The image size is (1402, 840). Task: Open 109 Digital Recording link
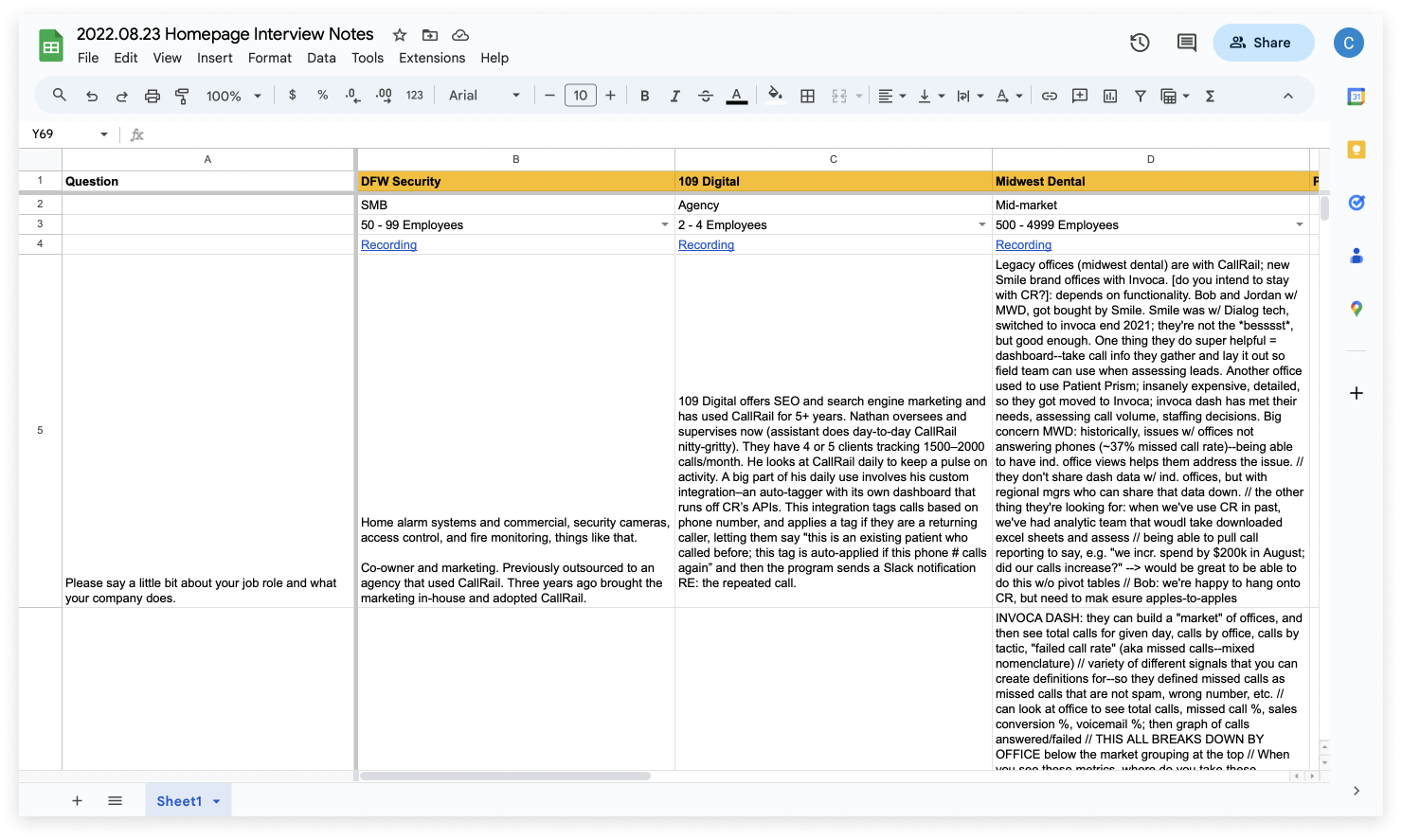(706, 245)
